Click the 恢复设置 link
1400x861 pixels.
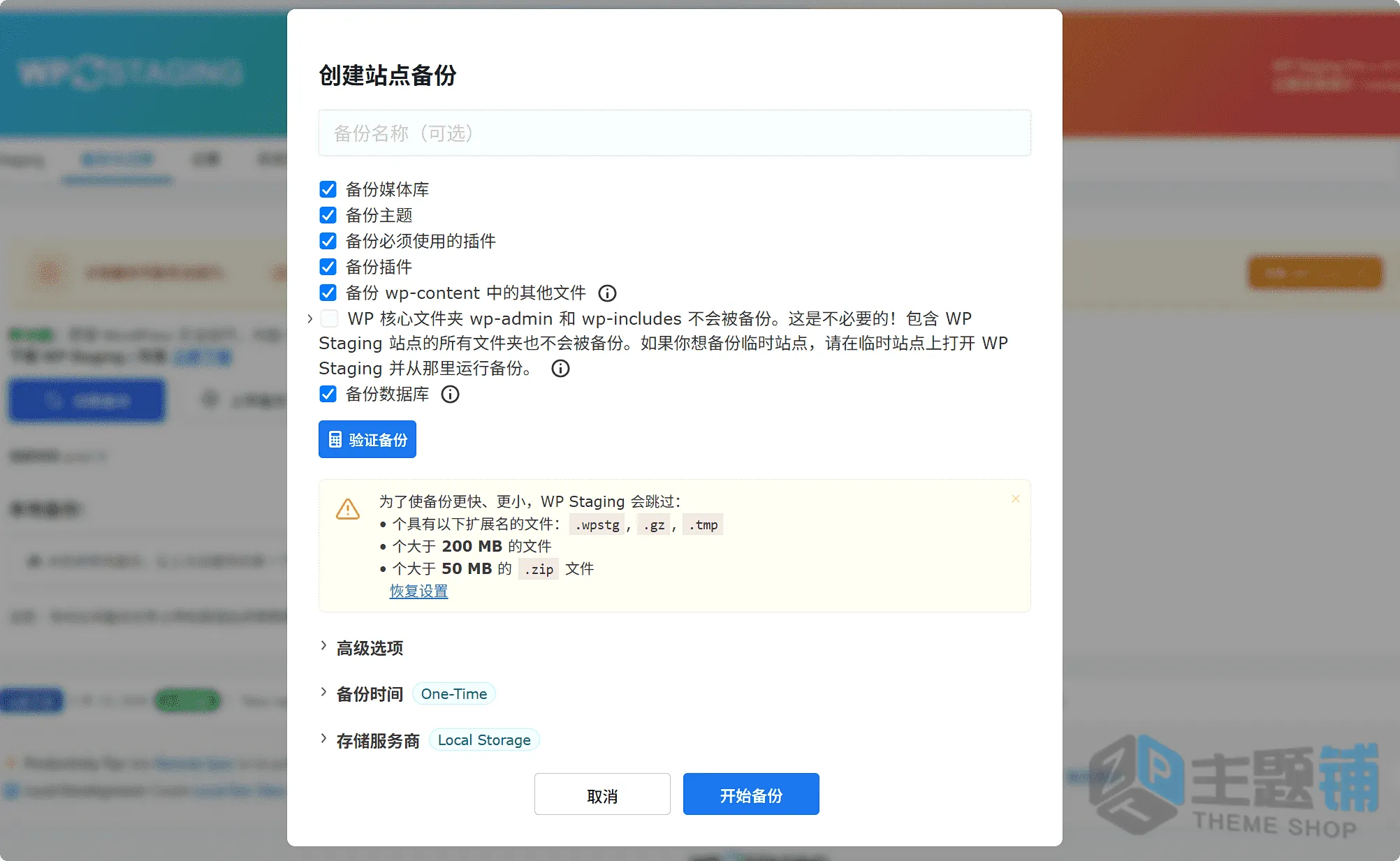pyautogui.click(x=418, y=591)
